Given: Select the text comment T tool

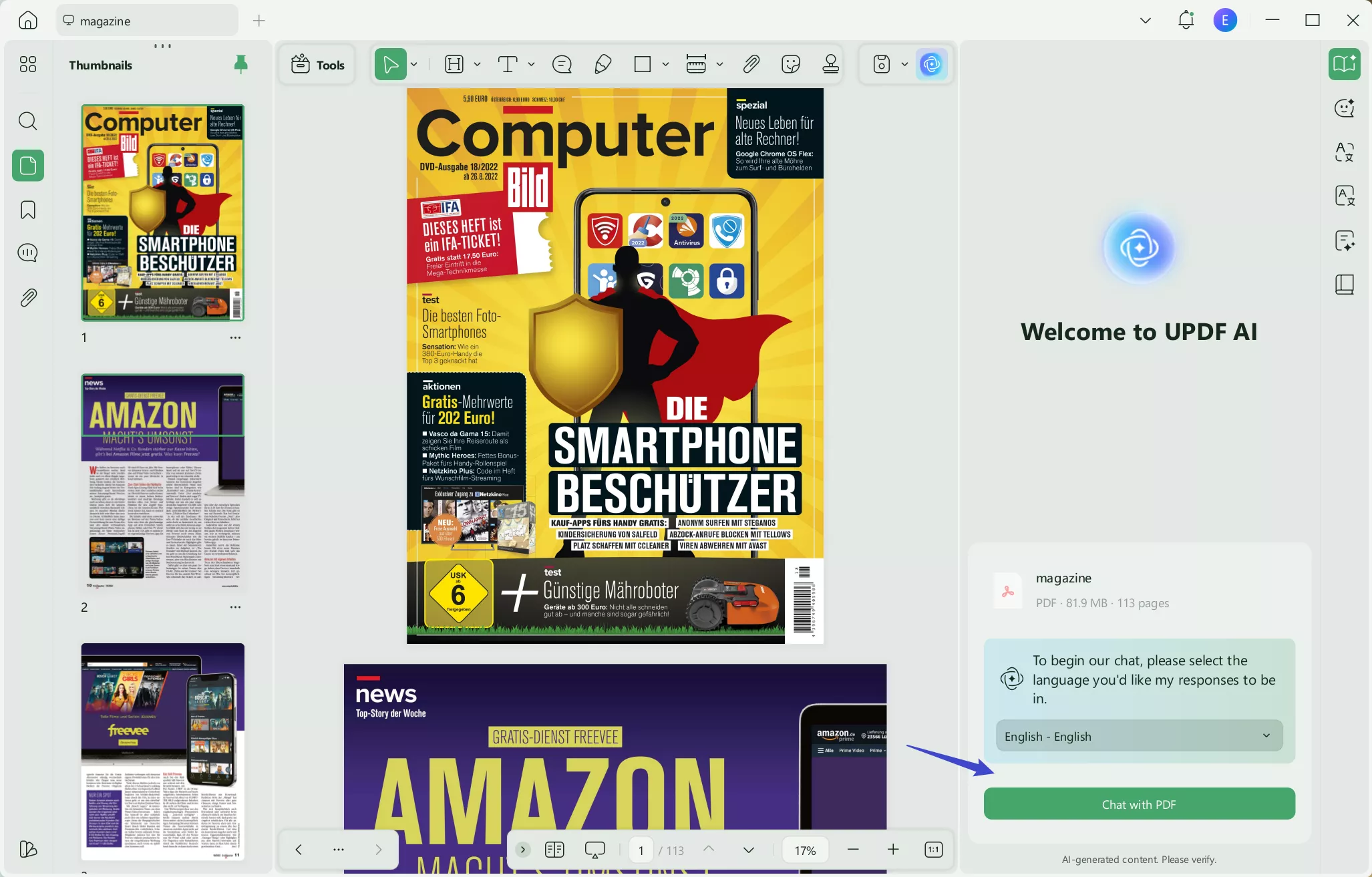Looking at the screenshot, I should click(508, 64).
